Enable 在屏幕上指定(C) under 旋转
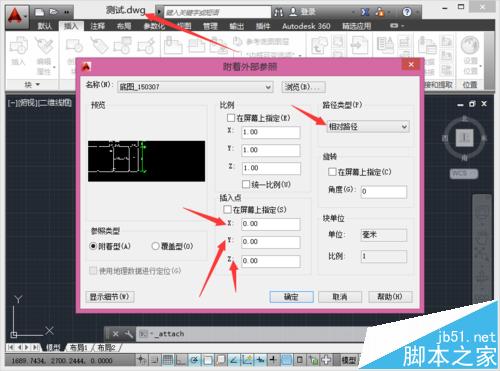This screenshot has height=371, width=500. pyautogui.click(x=332, y=172)
